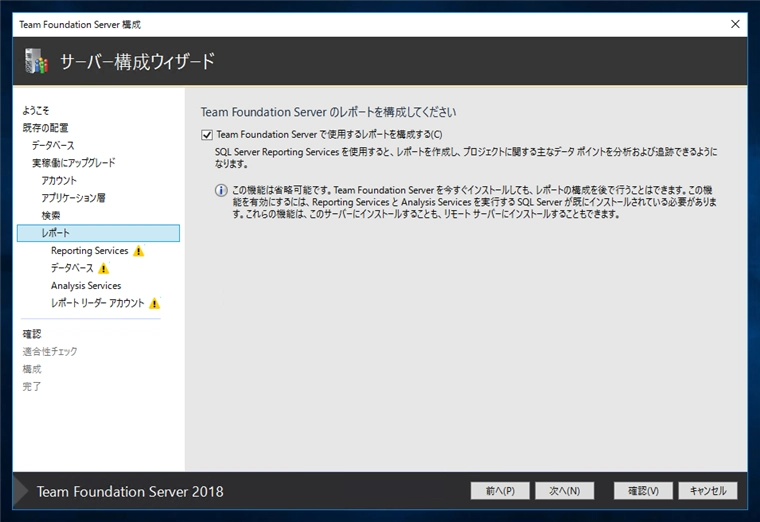The width and height of the screenshot is (760, 522).
Task: Go to the アプリケーション層 step
Action: (73, 198)
